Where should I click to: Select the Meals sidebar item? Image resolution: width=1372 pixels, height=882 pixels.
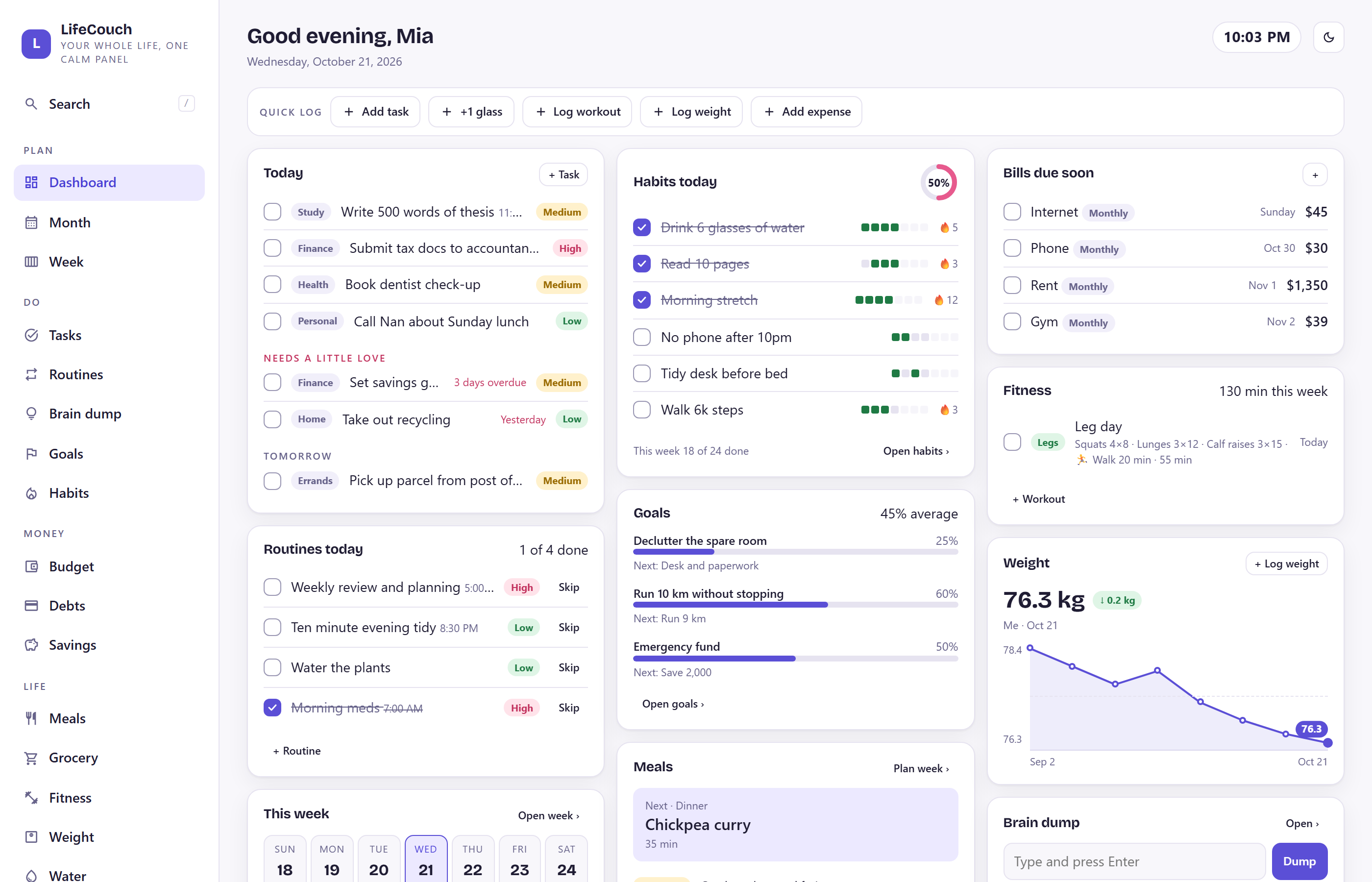[x=109, y=718]
